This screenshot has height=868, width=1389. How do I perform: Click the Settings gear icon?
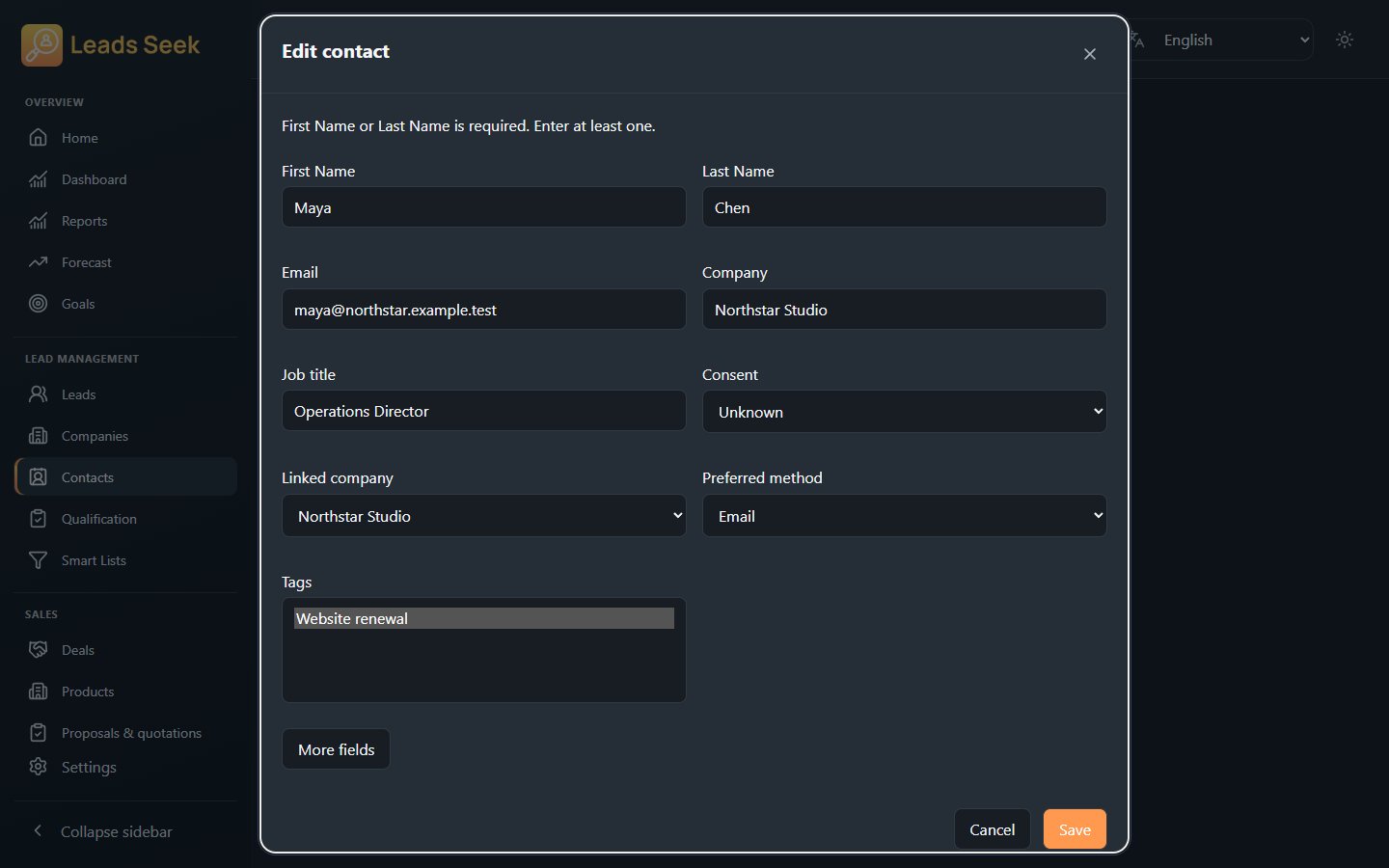[x=38, y=767]
